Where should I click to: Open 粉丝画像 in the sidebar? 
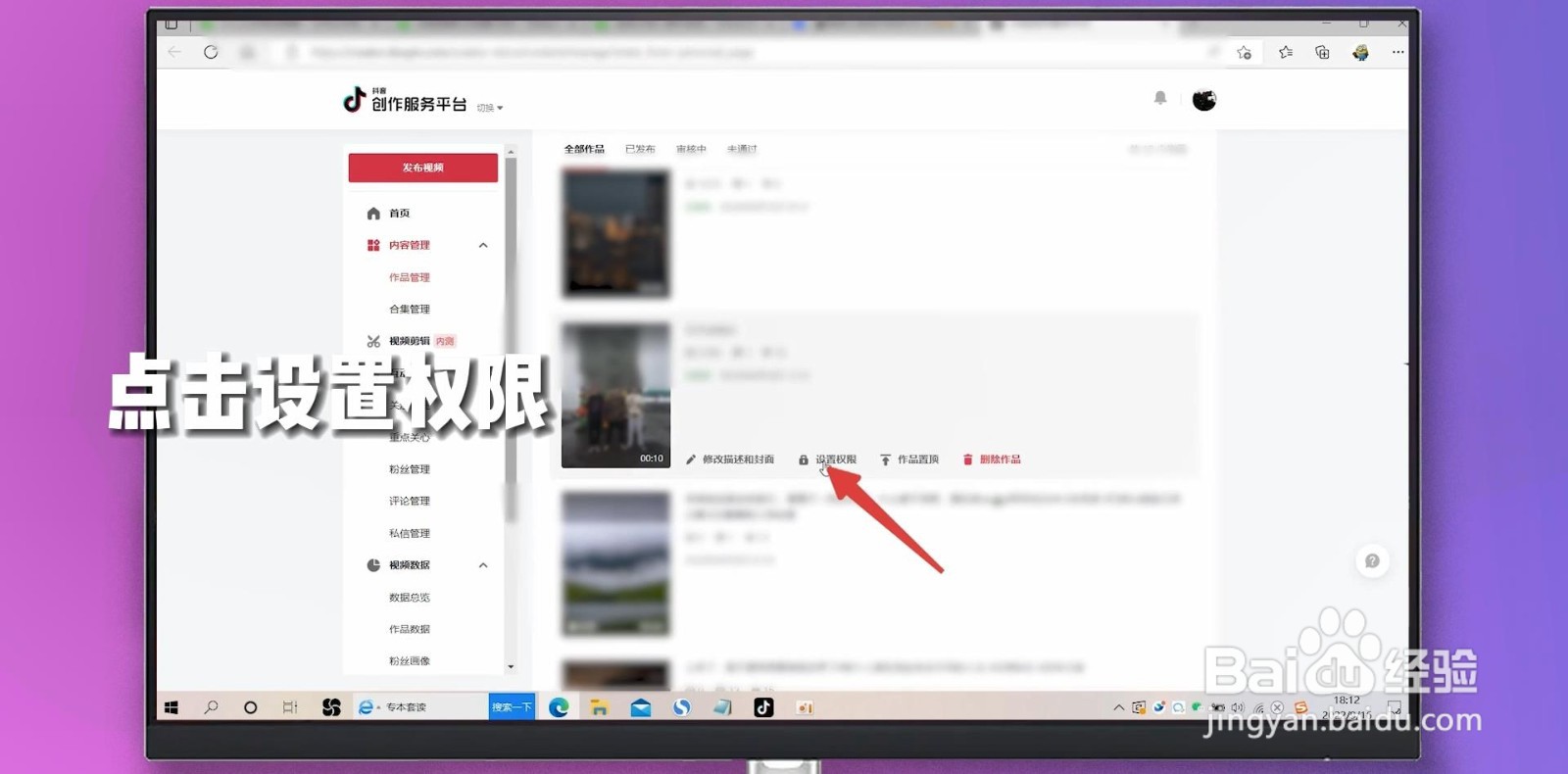(x=410, y=660)
